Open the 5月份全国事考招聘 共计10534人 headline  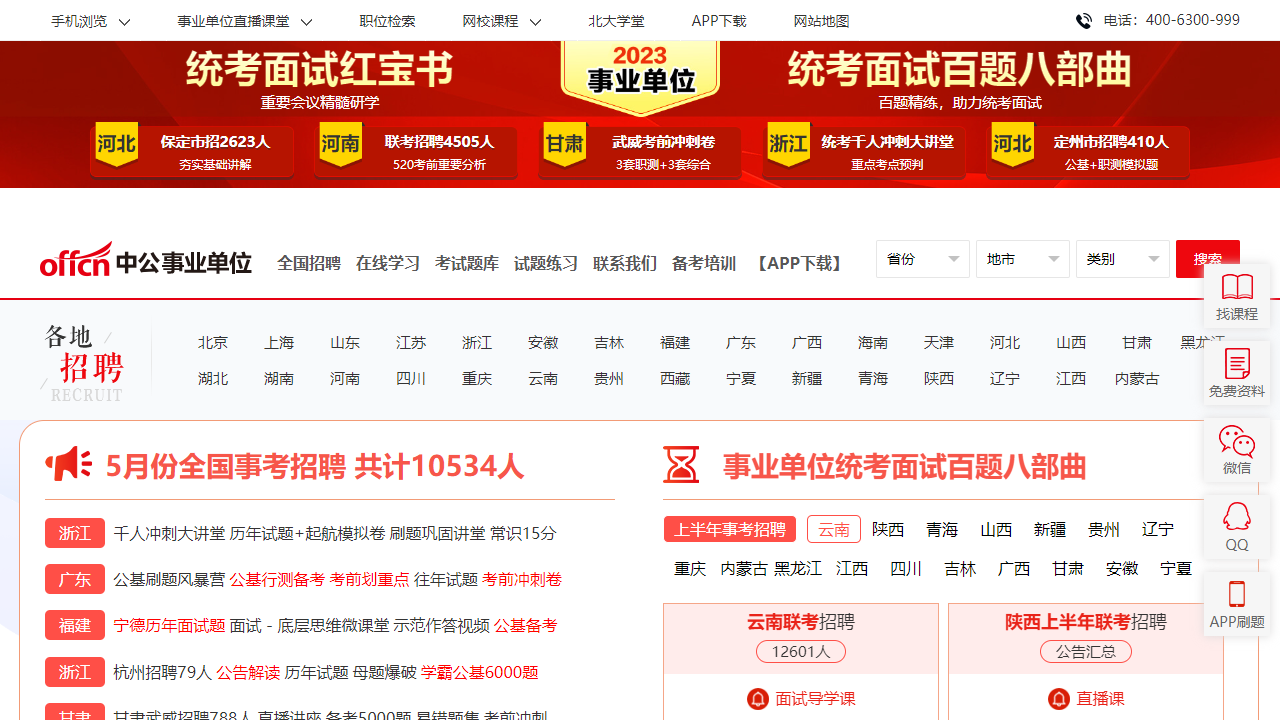coord(315,466)
